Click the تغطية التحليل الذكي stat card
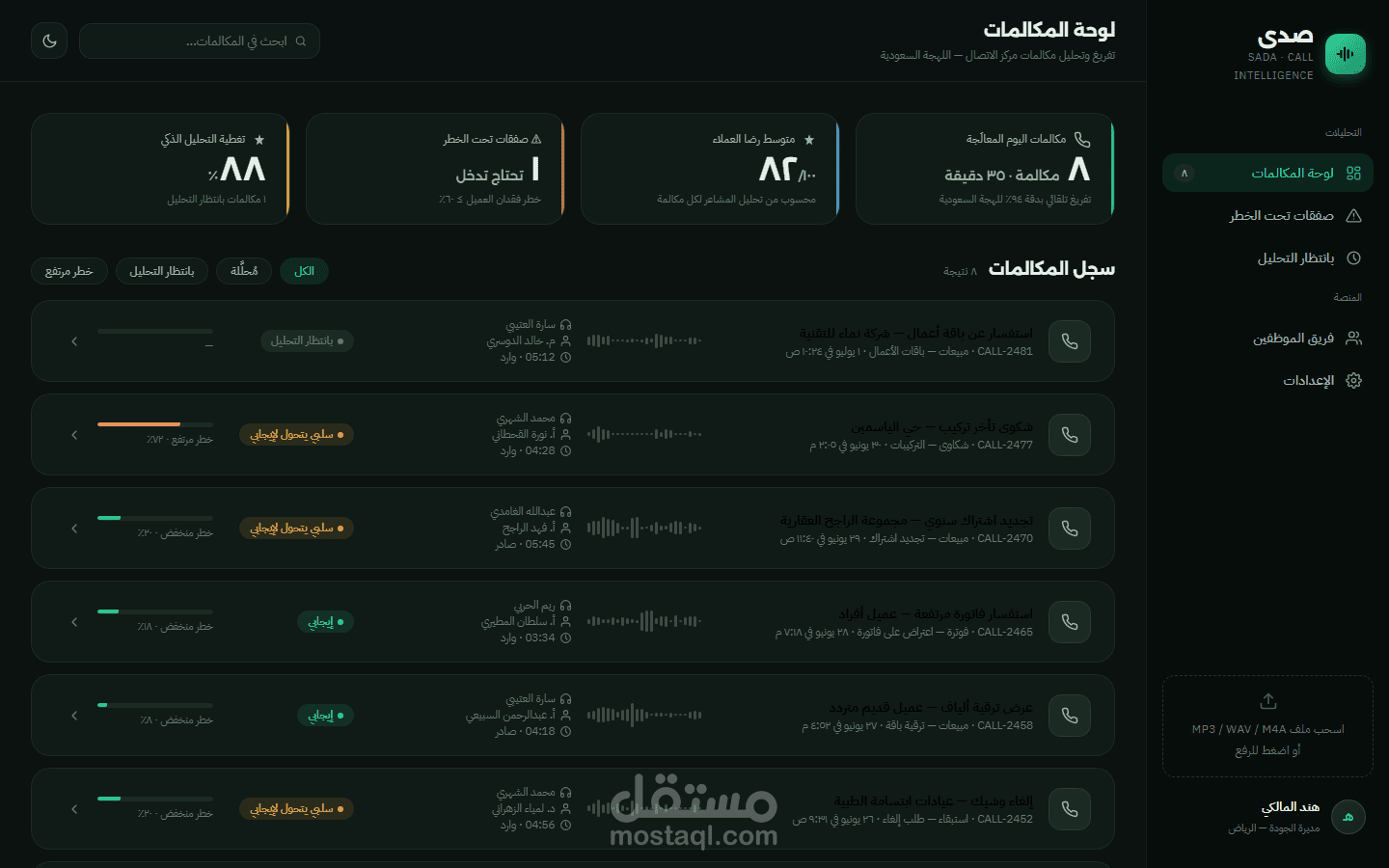 click(x=160, y=169)
